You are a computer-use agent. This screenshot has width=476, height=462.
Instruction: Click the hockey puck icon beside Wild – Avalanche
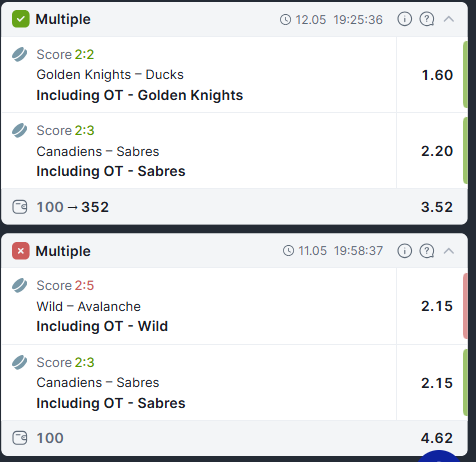tap(20, 286)
